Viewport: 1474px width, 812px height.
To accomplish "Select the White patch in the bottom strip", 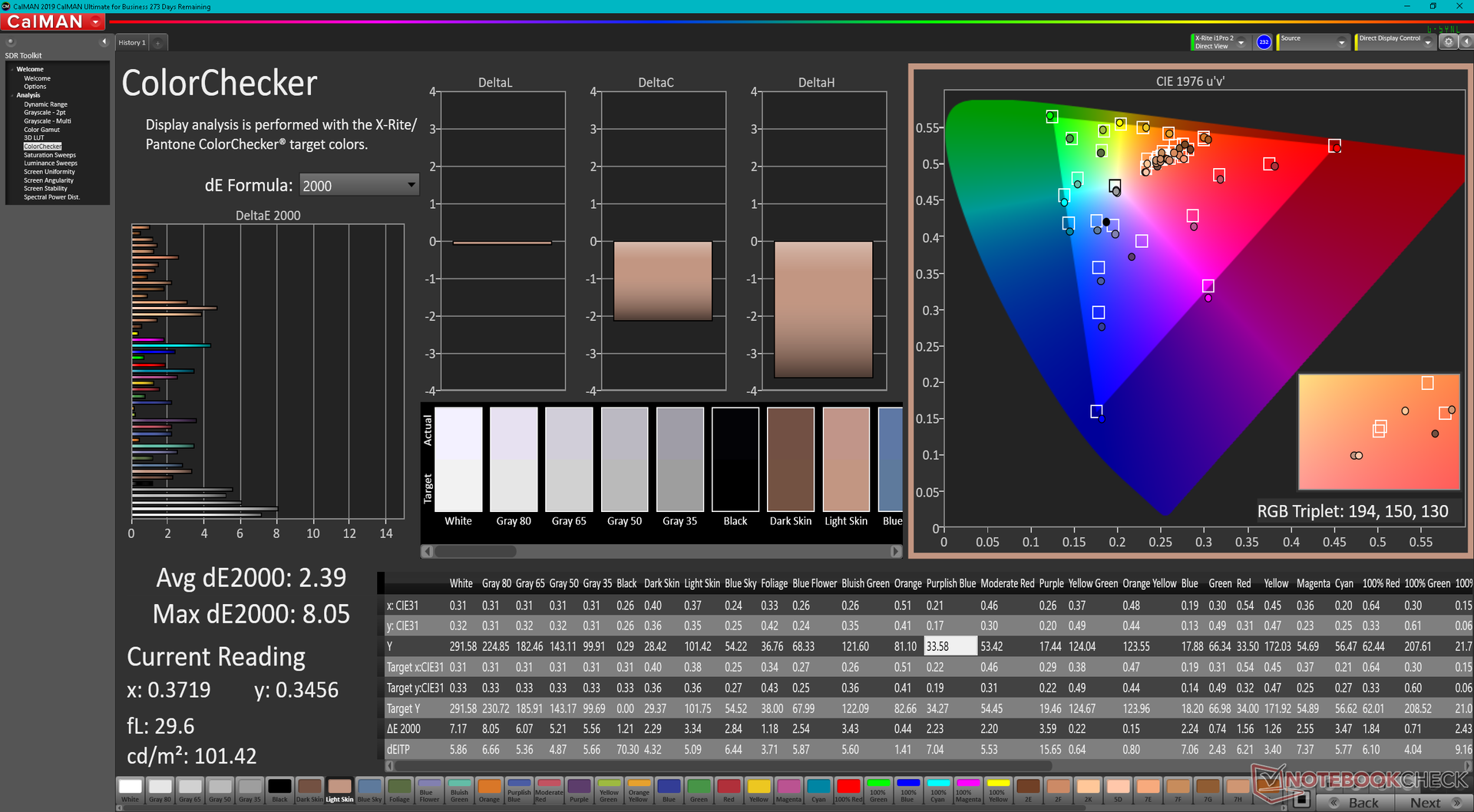I will (130, 791).
